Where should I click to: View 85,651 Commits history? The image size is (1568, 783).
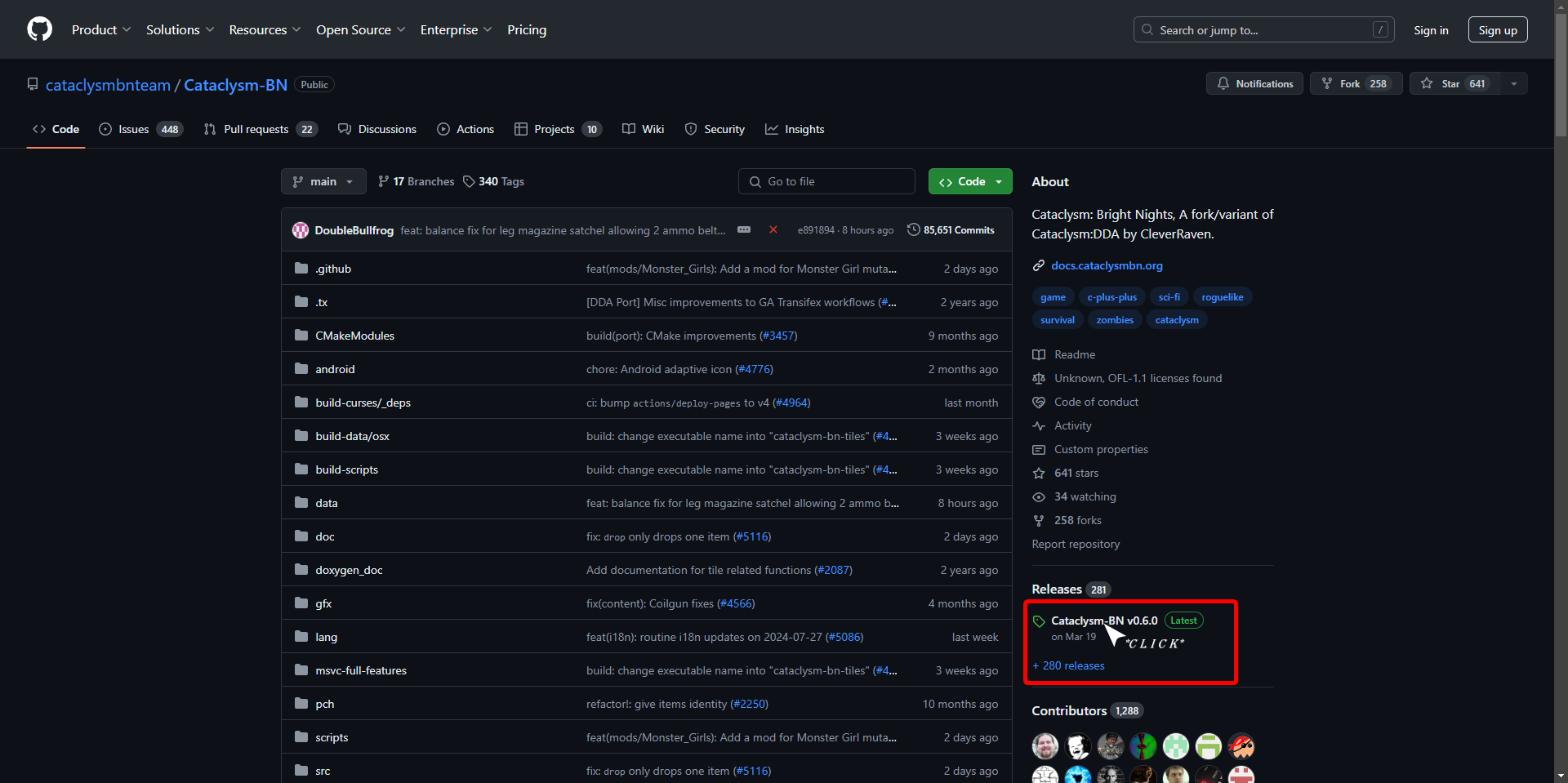(x=951, y=230)
